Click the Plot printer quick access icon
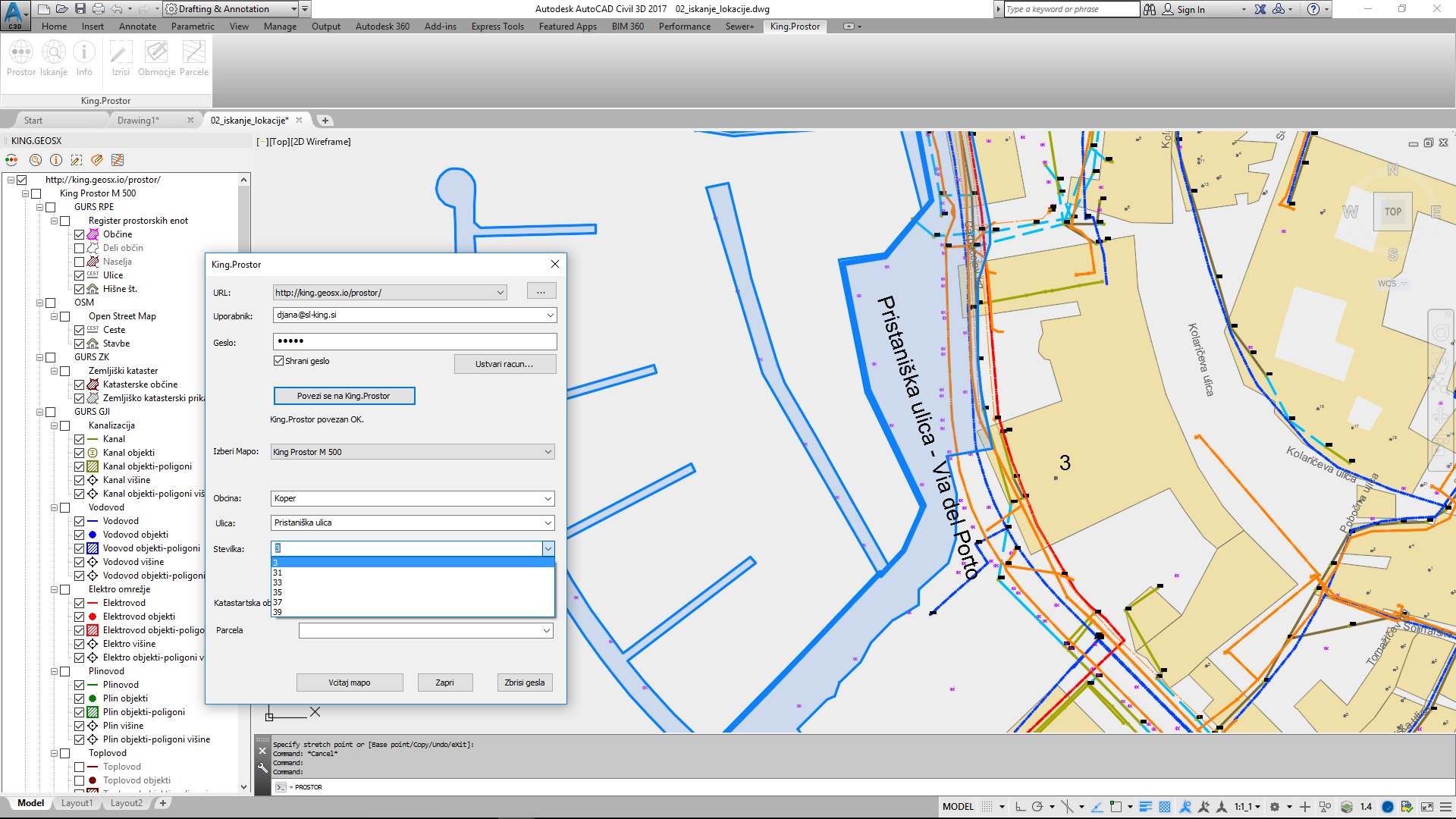1456x819 pixels. point(99,9)
